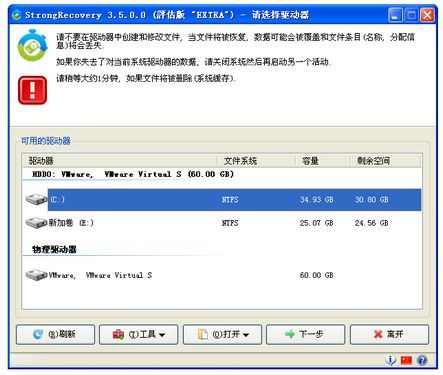Click the 下一步 next step button
Image resolution: width=443 pixels, height=375 pixels.
pyautogui.click(x=305, y=334)
